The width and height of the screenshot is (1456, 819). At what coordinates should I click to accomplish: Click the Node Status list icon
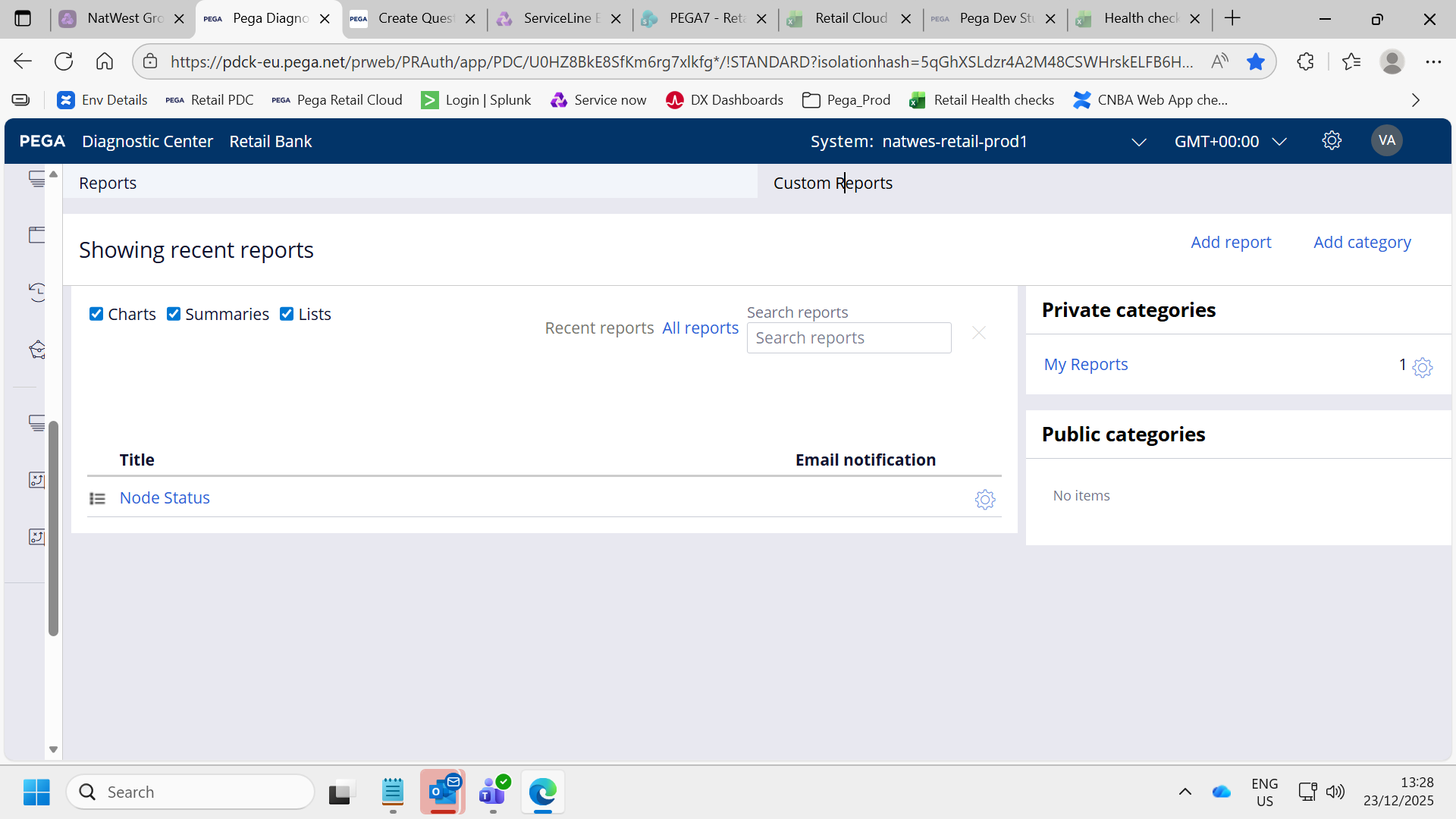(98, 498)
